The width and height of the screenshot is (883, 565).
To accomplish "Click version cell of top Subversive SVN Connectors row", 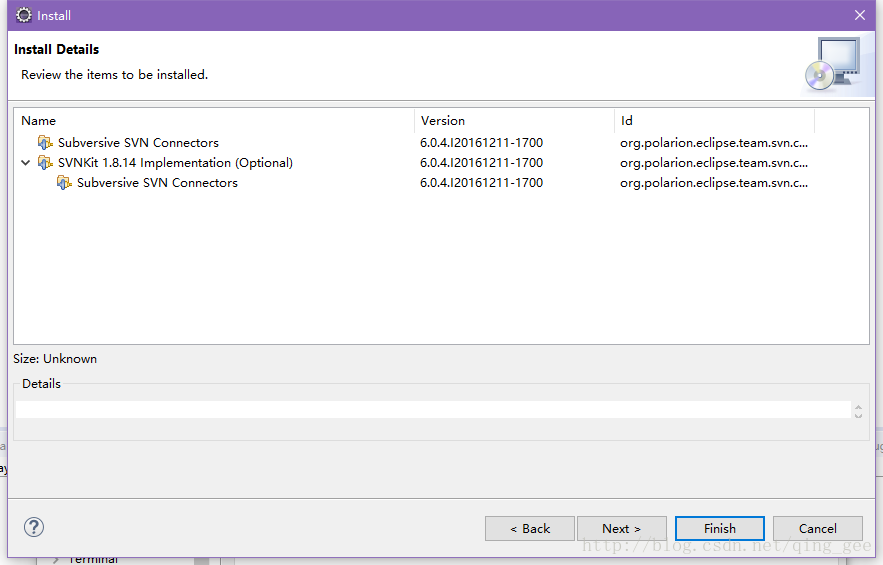I will 481,143.
